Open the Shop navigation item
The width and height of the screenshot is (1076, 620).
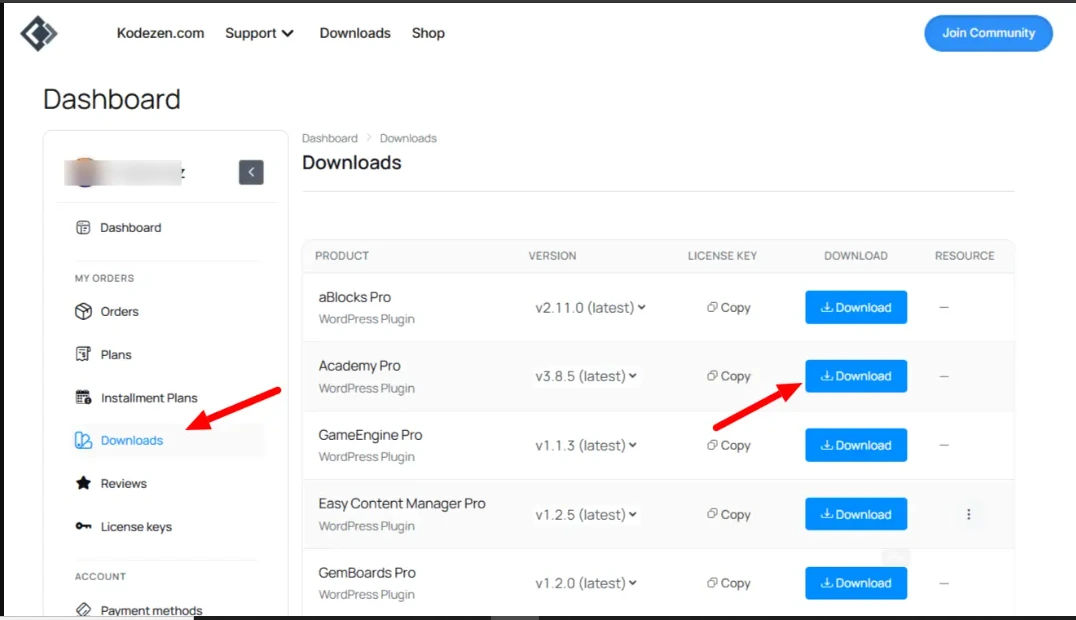point(428,33)
